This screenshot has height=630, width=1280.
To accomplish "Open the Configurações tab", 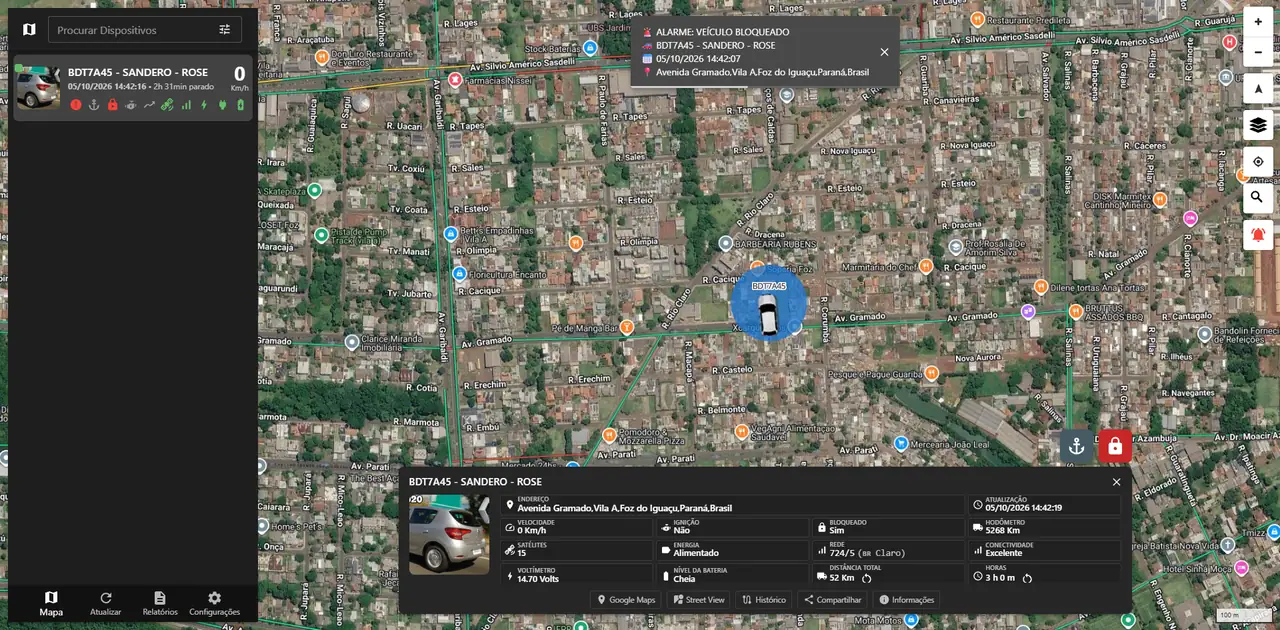I will (x=215, y=603).
